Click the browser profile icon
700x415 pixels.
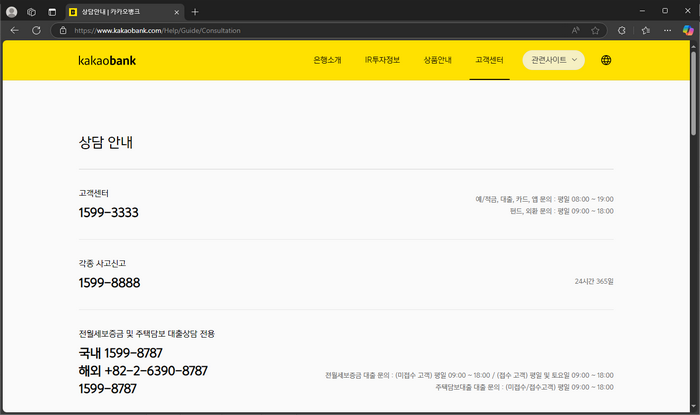(x=14, y=11)
